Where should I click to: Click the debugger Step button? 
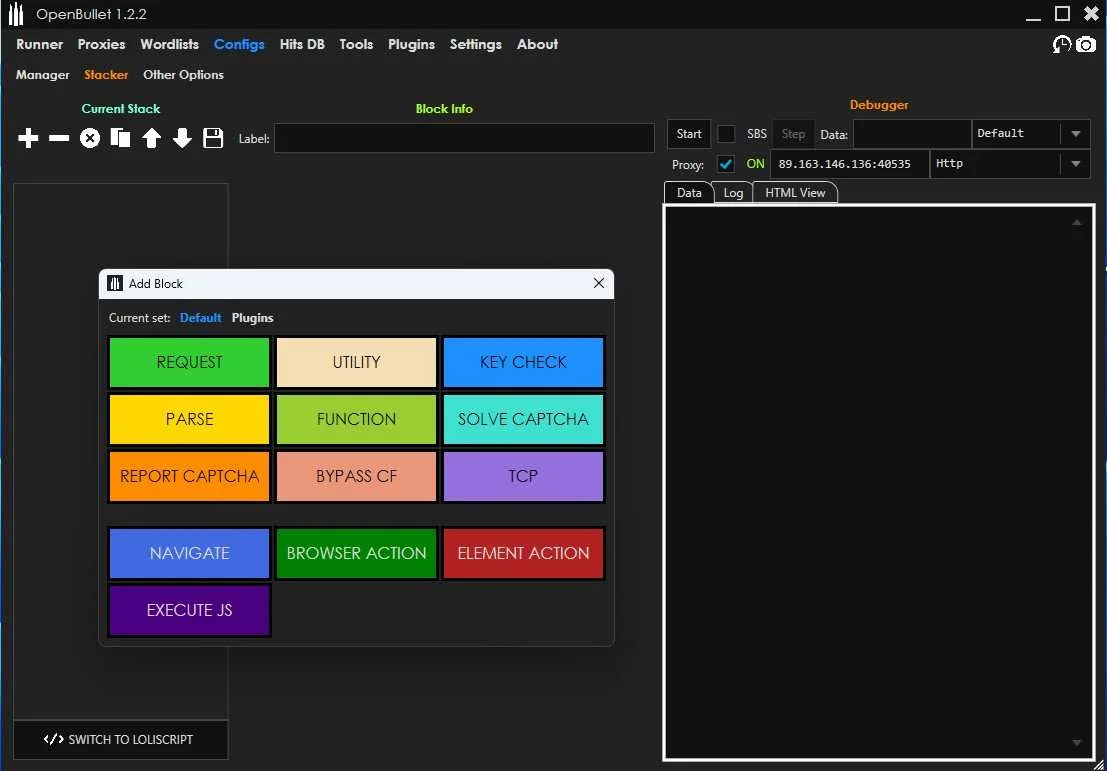pos(794,134)
